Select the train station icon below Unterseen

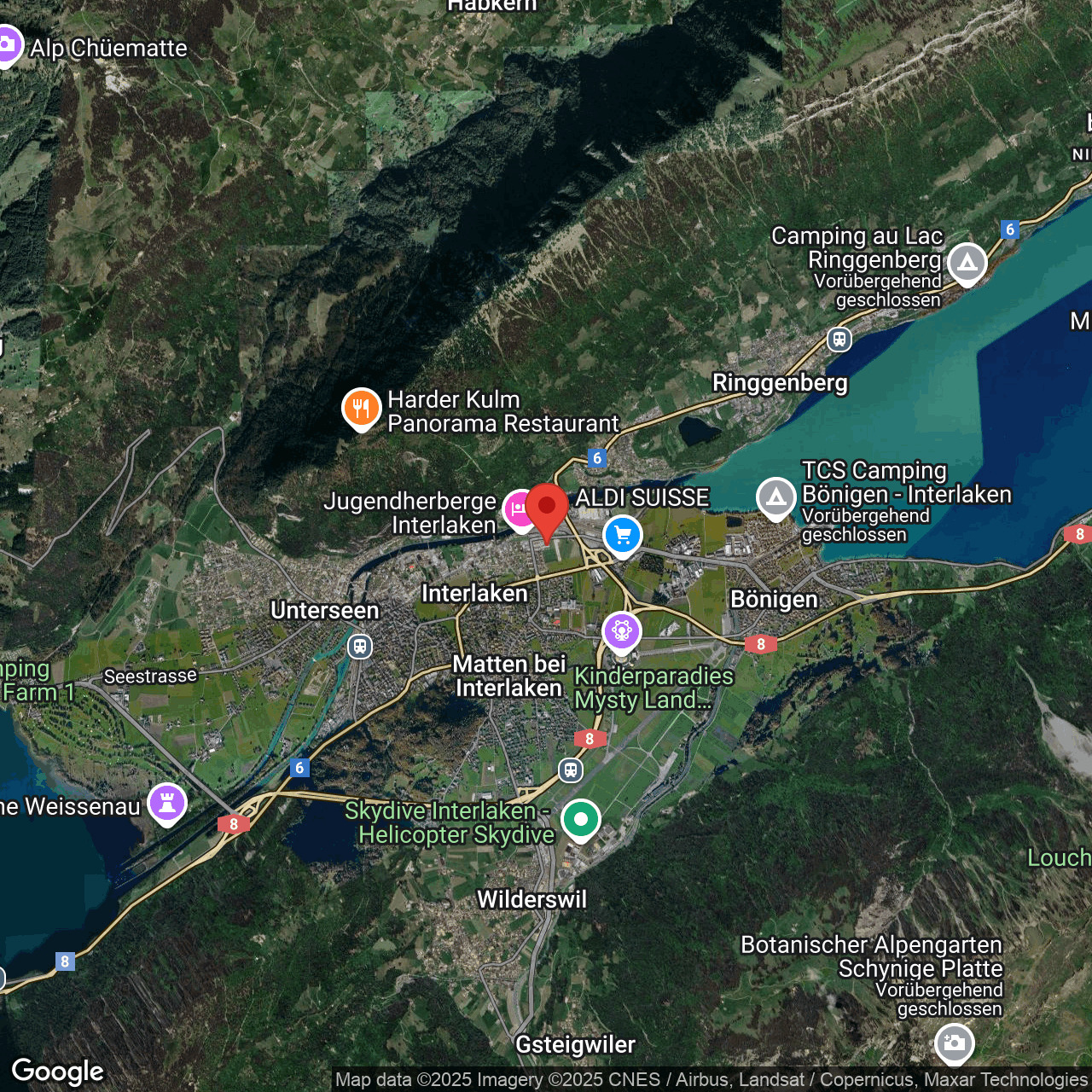(360, 646)
